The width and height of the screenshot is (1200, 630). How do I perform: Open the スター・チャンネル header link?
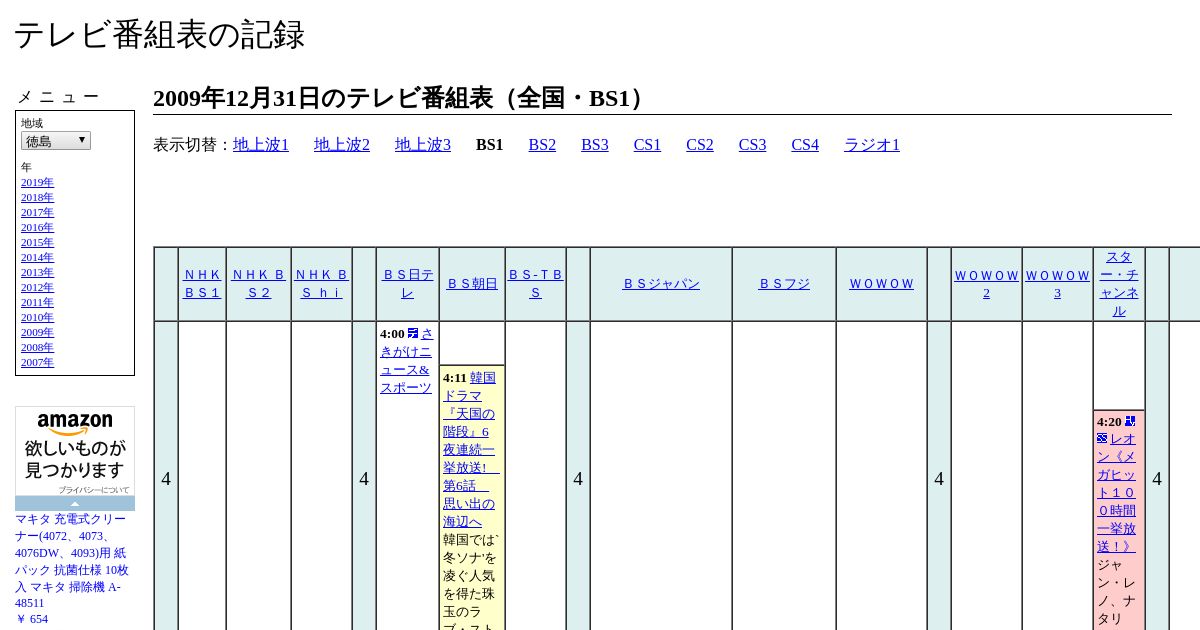coord(1119,284)
